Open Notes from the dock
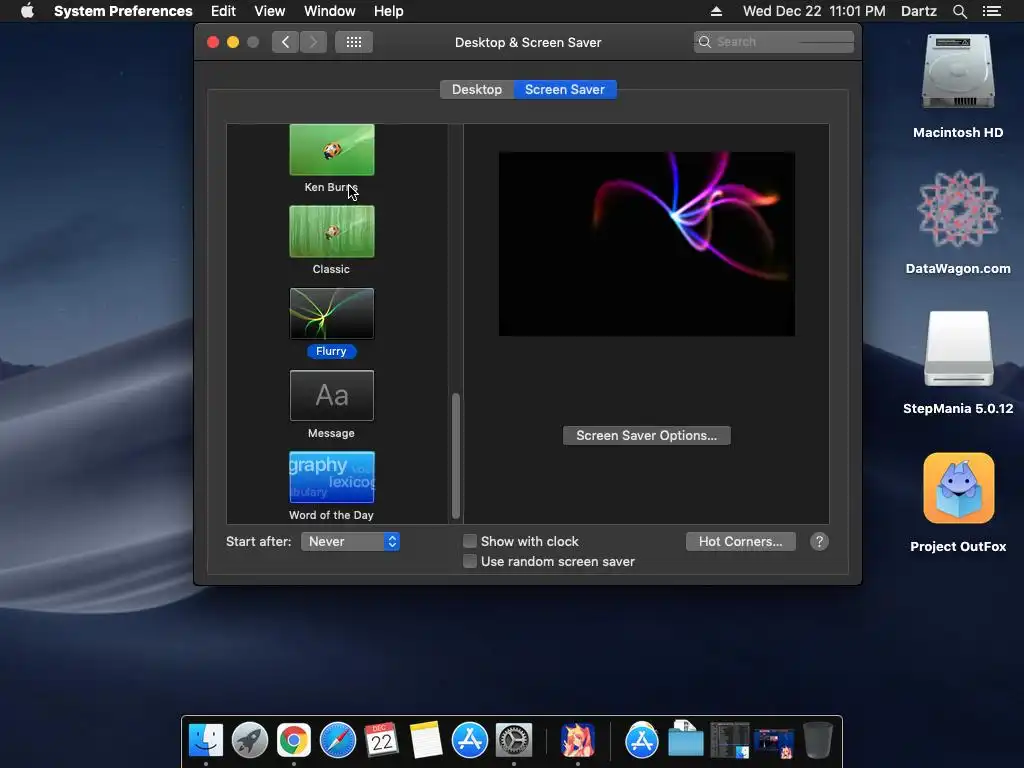 pyautogui.click(x=426, y=741)
